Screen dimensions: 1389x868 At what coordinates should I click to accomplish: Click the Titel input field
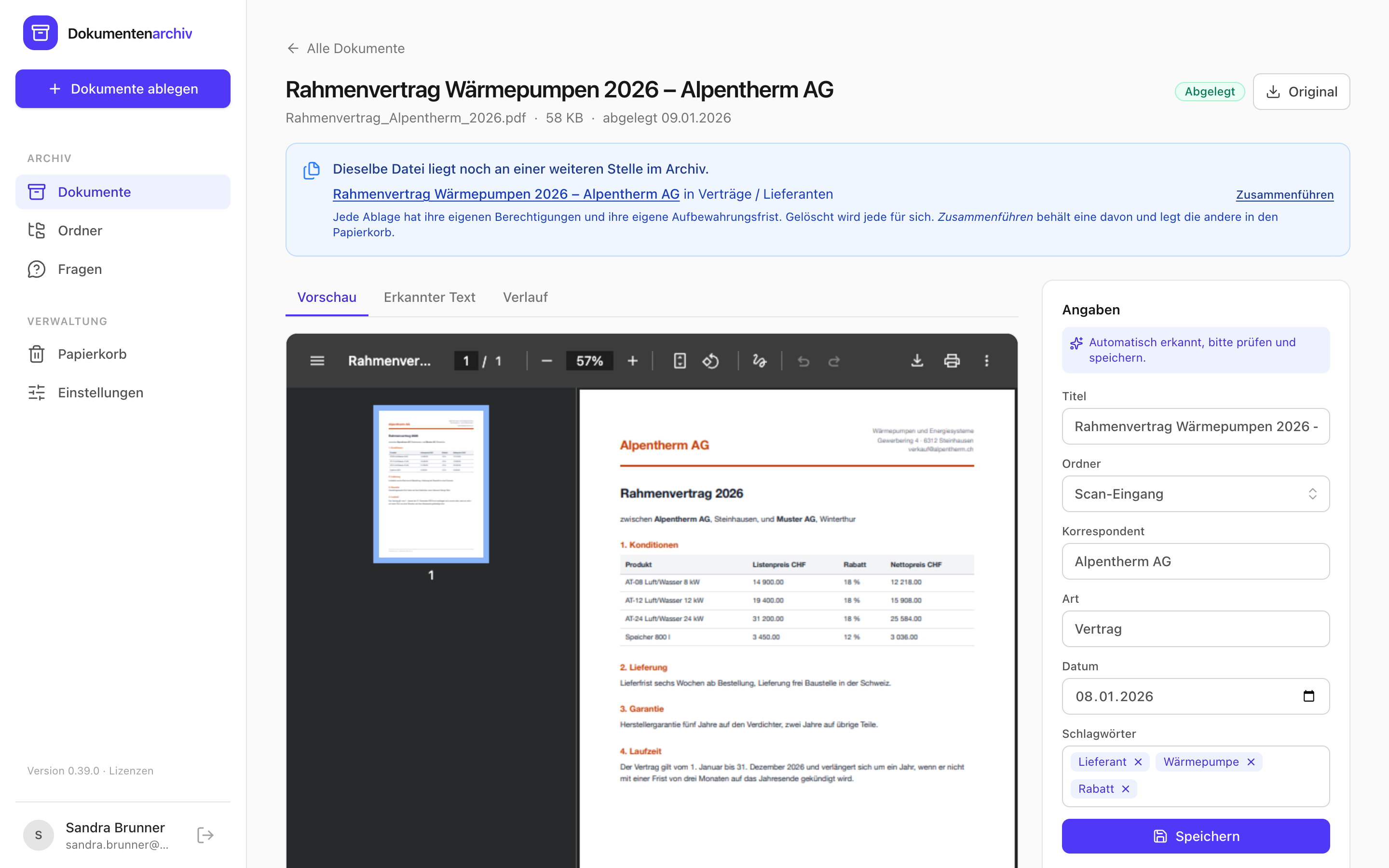click(1196, 426)
